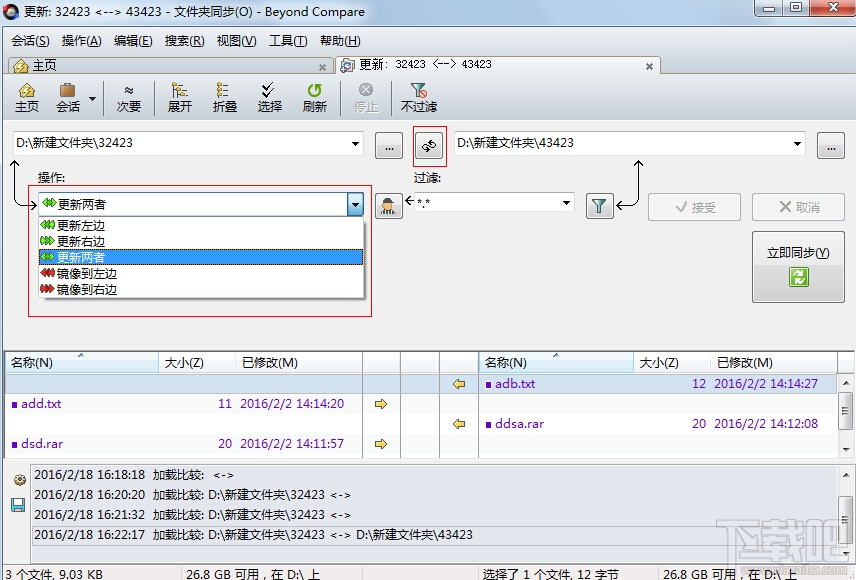Click the browse button for the right folder

point(831,145)
